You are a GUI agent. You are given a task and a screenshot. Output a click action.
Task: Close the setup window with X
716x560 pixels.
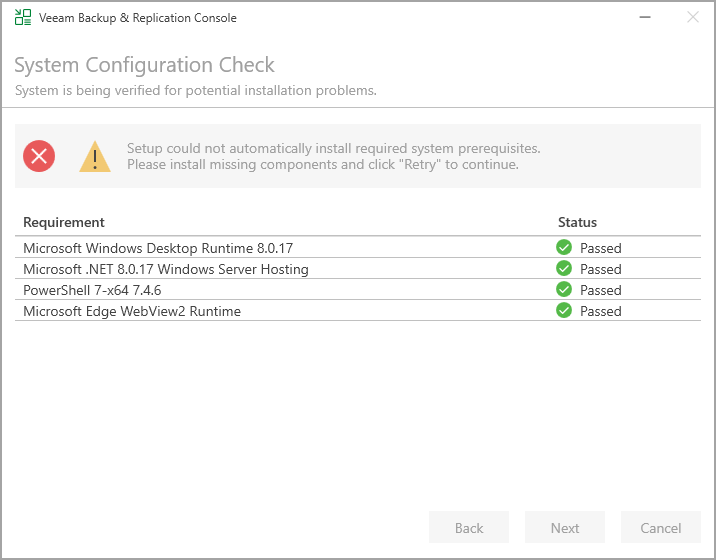click(x=693, y=17)
